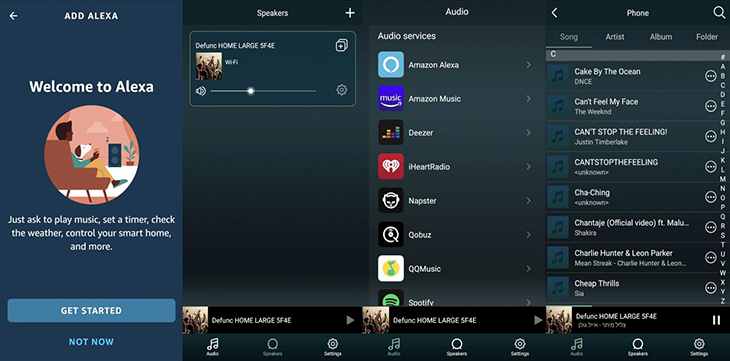Open more options for CANTSTOPTHEFEELING
Viewport: 730px width, 361px height.
(x=710, y=167)
